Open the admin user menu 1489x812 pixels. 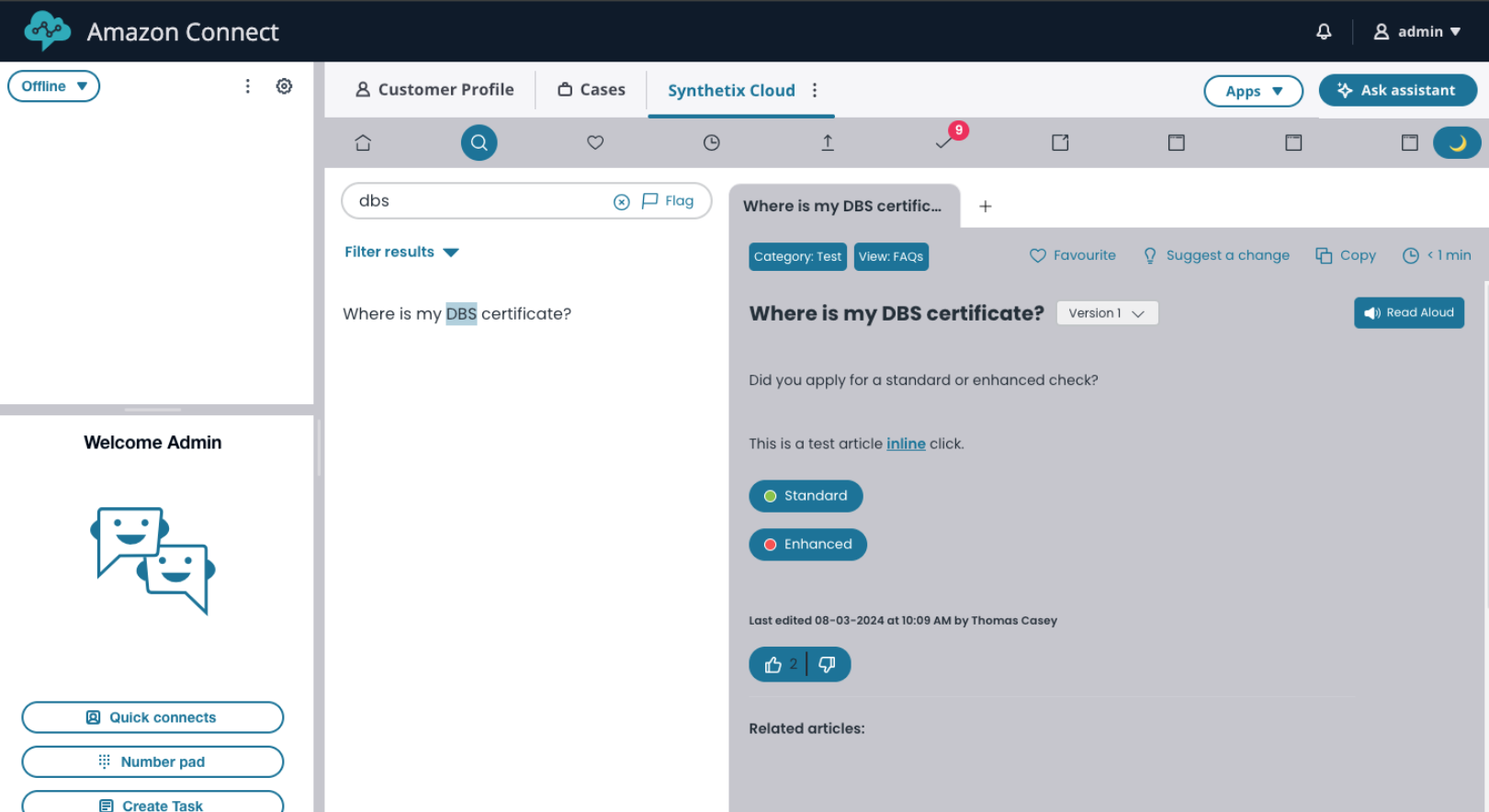[x=1416, y=31]
